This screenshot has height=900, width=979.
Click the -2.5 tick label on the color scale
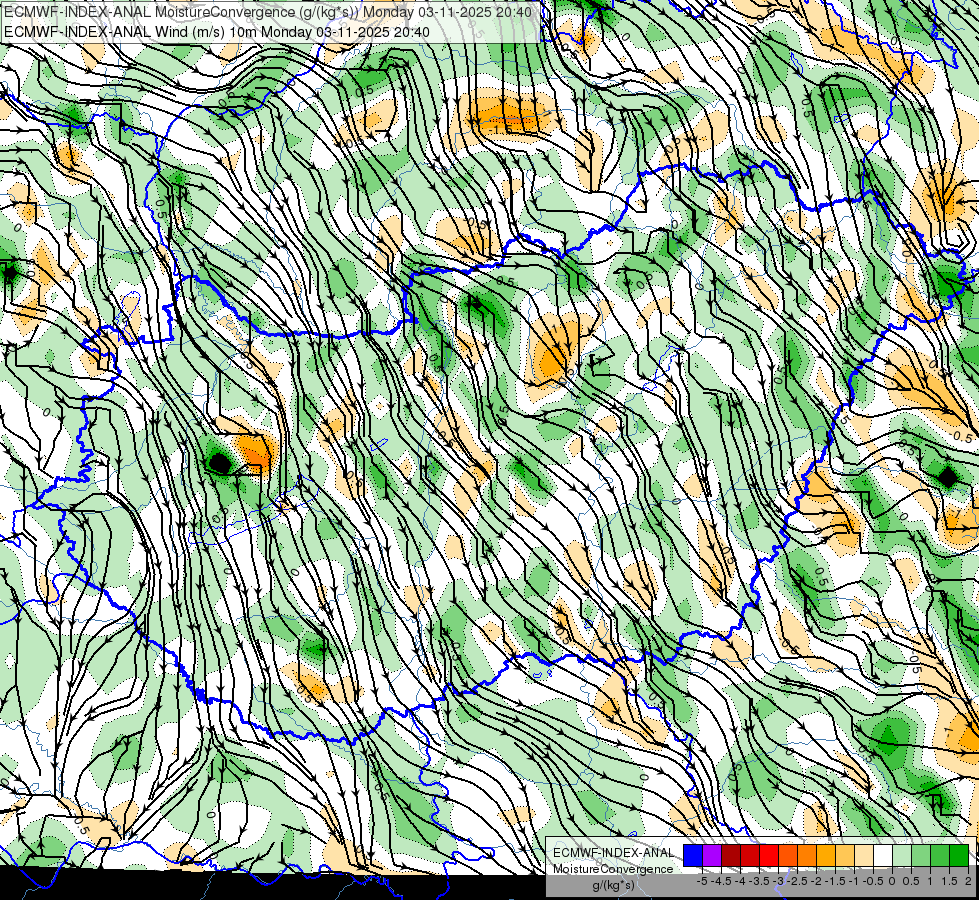tap(797, 881)
